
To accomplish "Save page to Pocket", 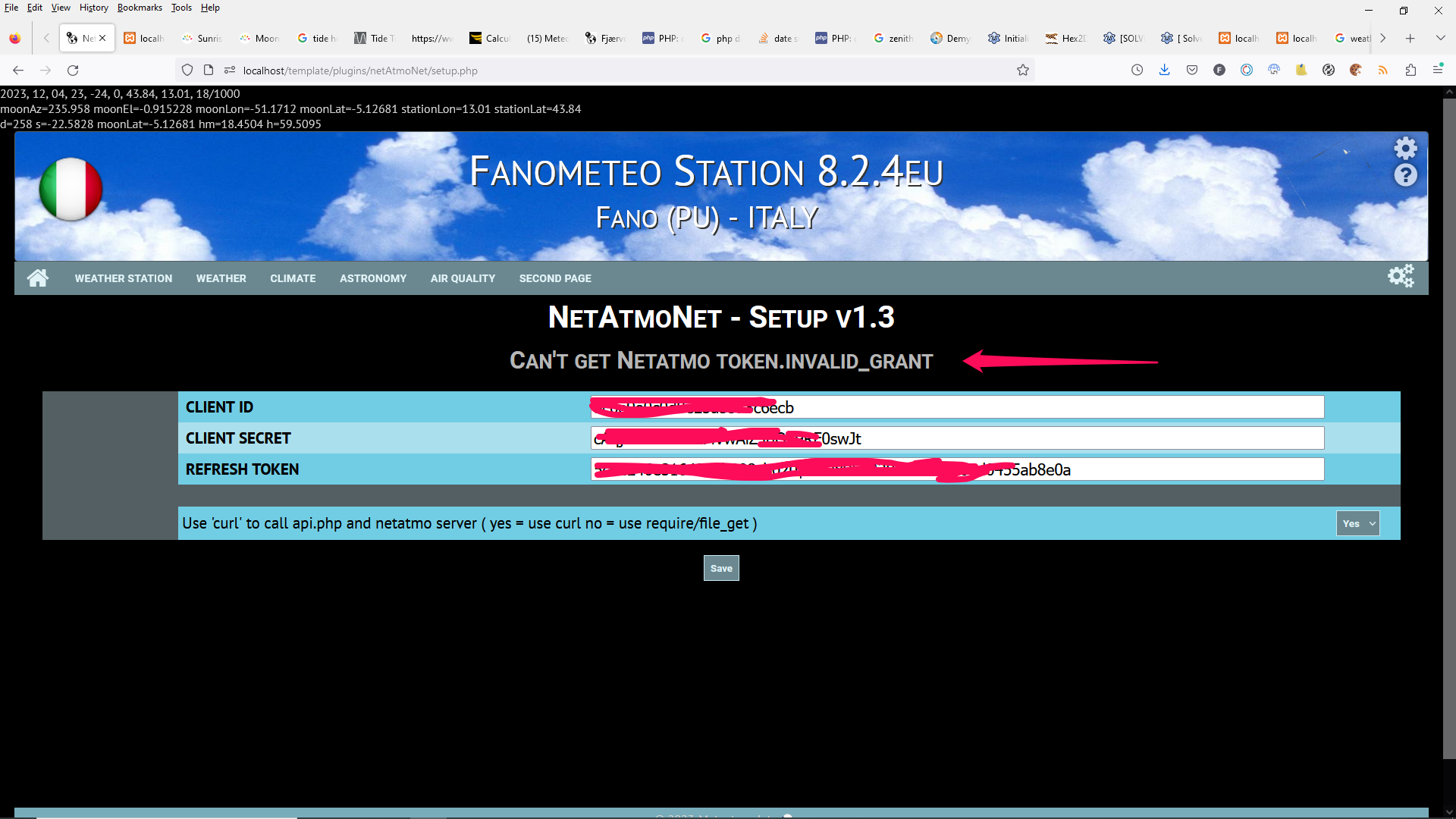I will [1192, 71].
